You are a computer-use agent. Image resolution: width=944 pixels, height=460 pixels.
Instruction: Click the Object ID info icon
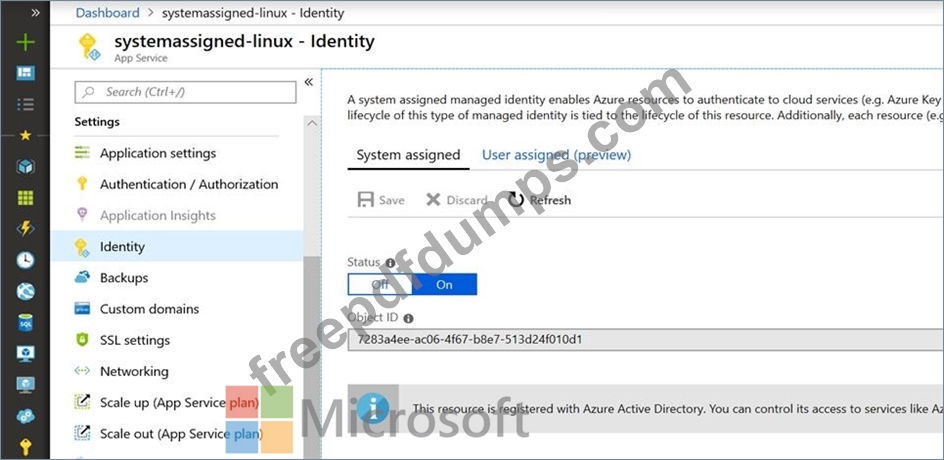click(x=409, y=318)
